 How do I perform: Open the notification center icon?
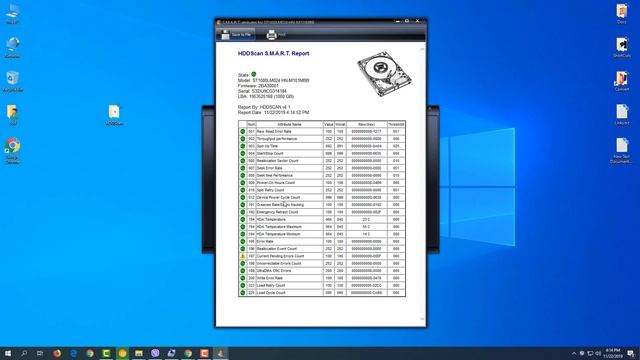point(631,353)
